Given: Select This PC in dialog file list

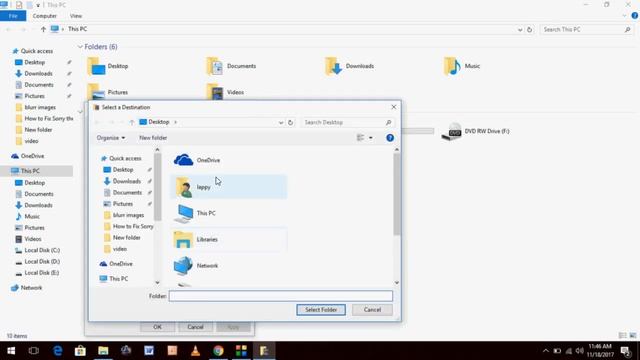Looking at the screenshot, I should (x=229, y=213).
